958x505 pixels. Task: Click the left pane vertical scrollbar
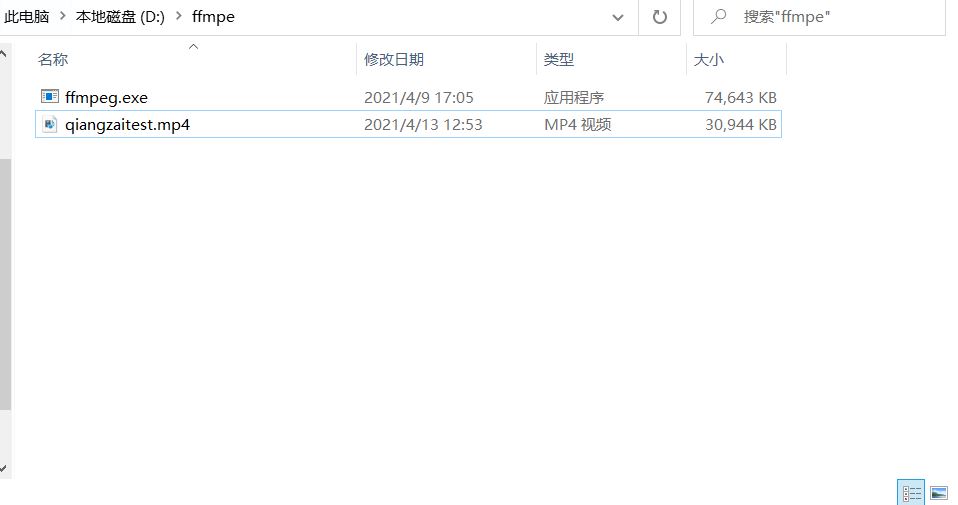tap(4, 280)
